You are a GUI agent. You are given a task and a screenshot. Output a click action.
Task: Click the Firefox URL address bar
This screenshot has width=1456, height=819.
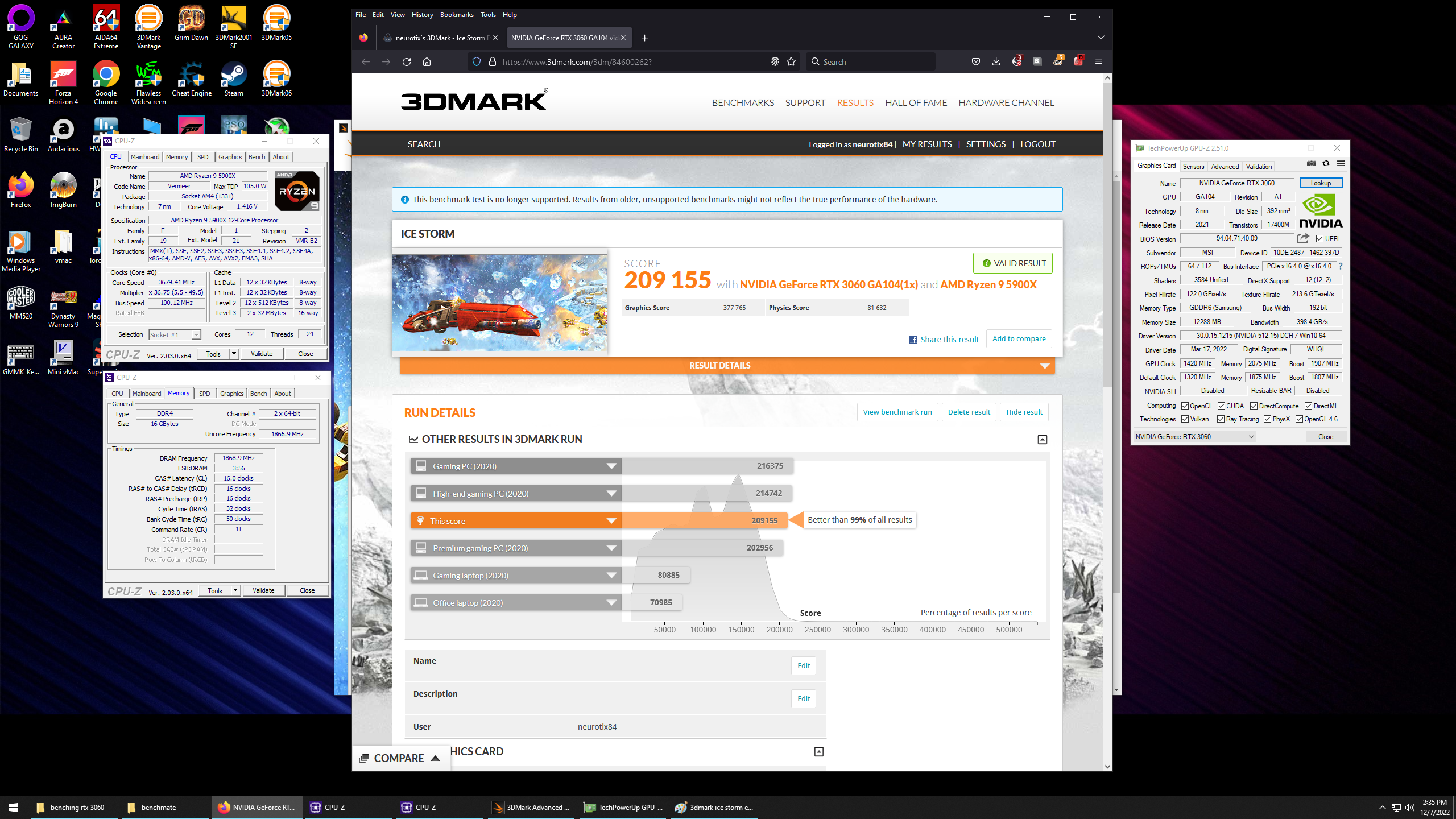[x=632, y=62]
